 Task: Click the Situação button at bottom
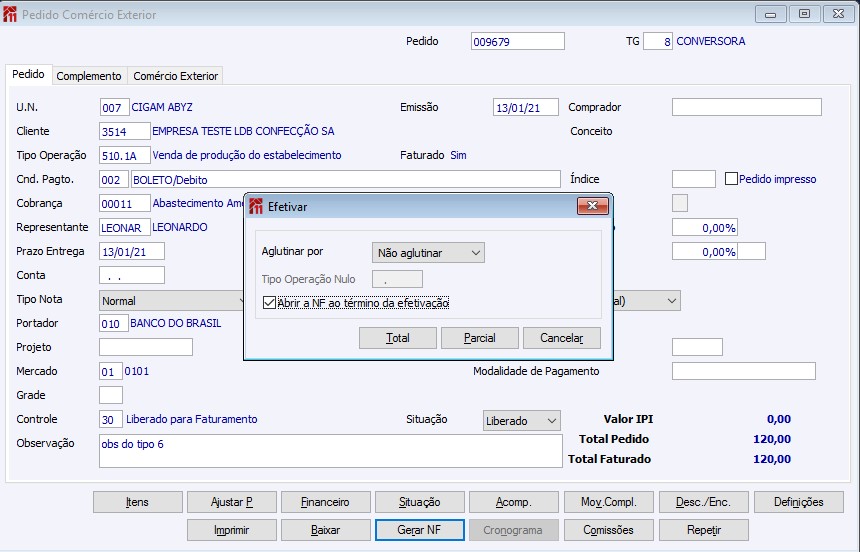420,502
